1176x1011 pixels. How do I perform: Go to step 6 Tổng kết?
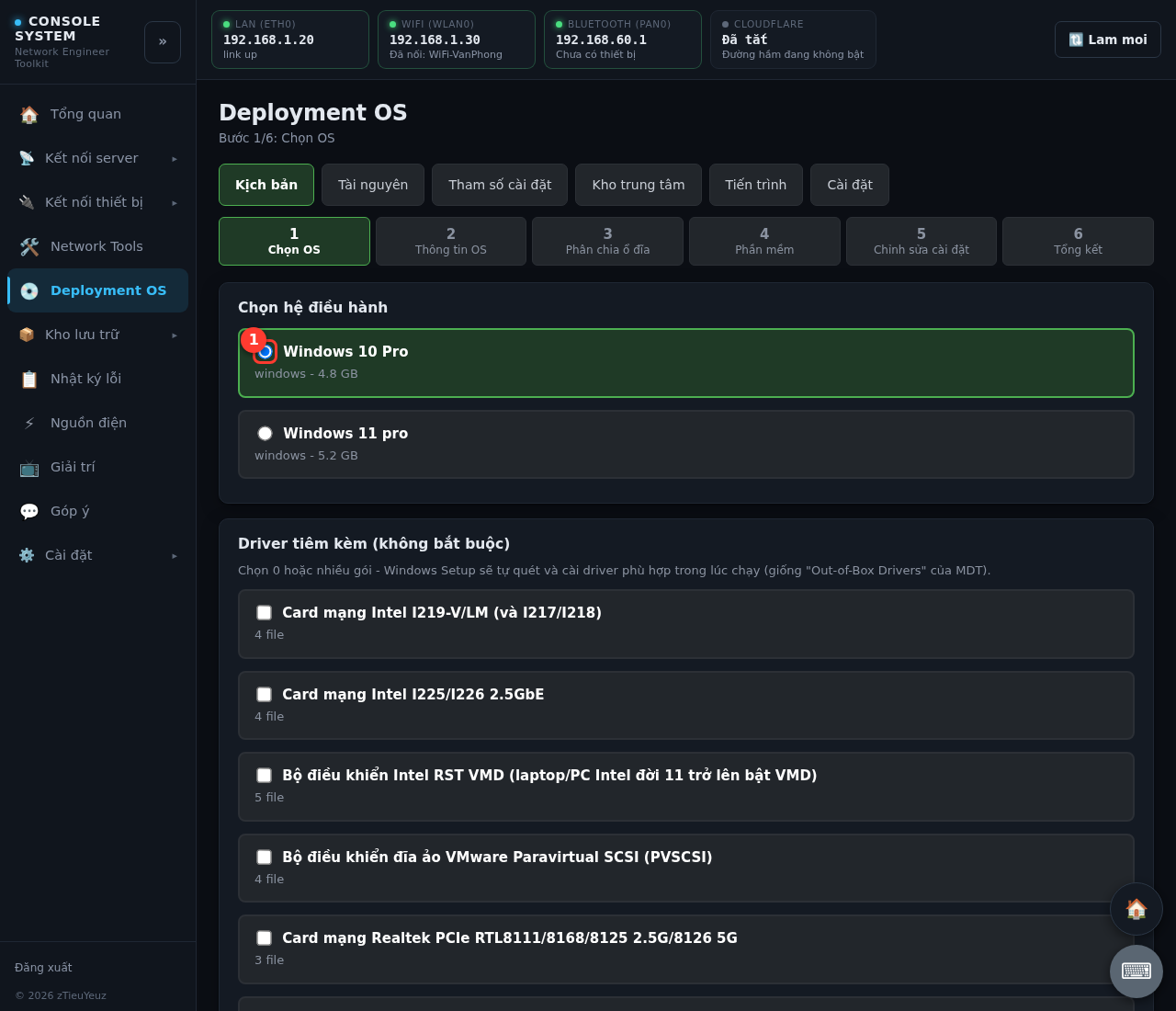coord(1078,241)
